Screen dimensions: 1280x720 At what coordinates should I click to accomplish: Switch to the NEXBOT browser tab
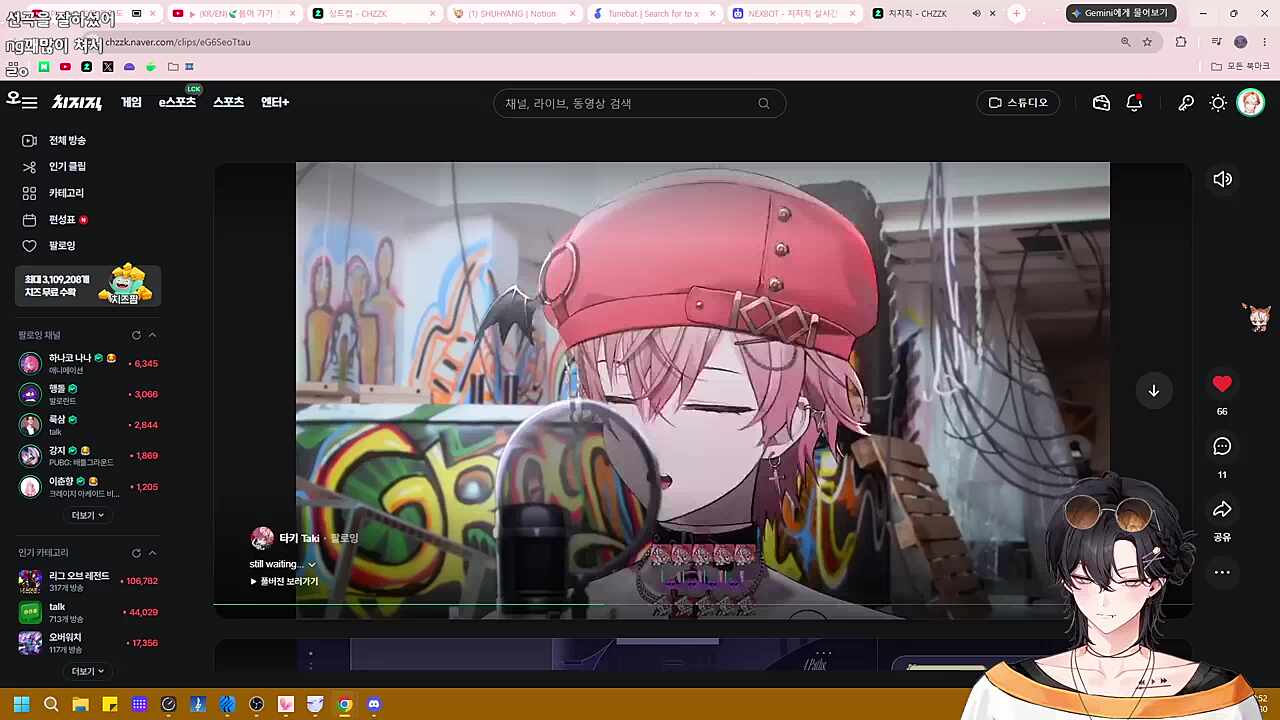pos(794,14)
